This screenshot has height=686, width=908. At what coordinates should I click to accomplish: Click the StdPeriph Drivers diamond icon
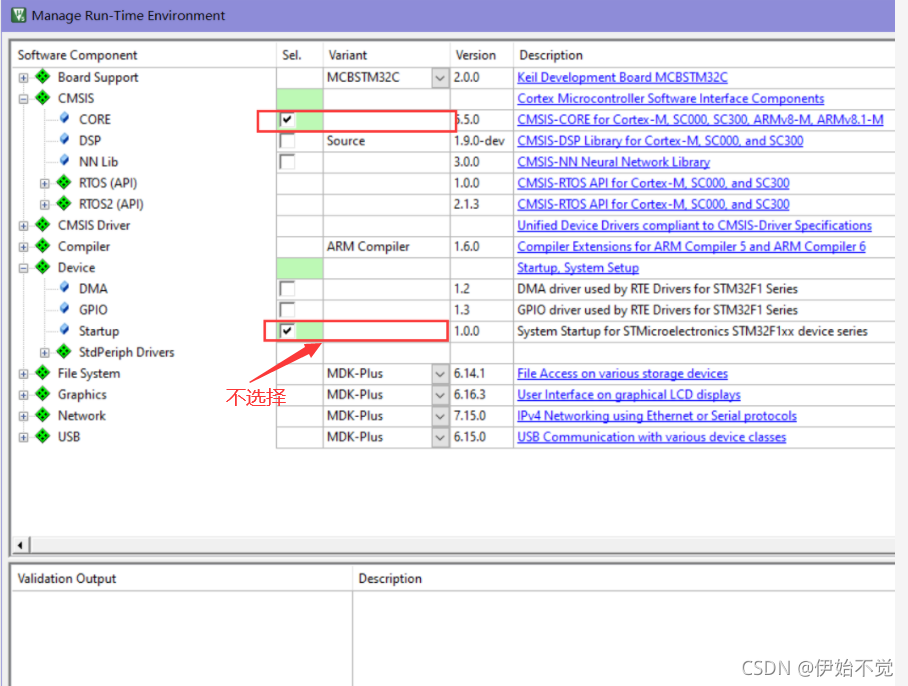[x=64, y=351]
